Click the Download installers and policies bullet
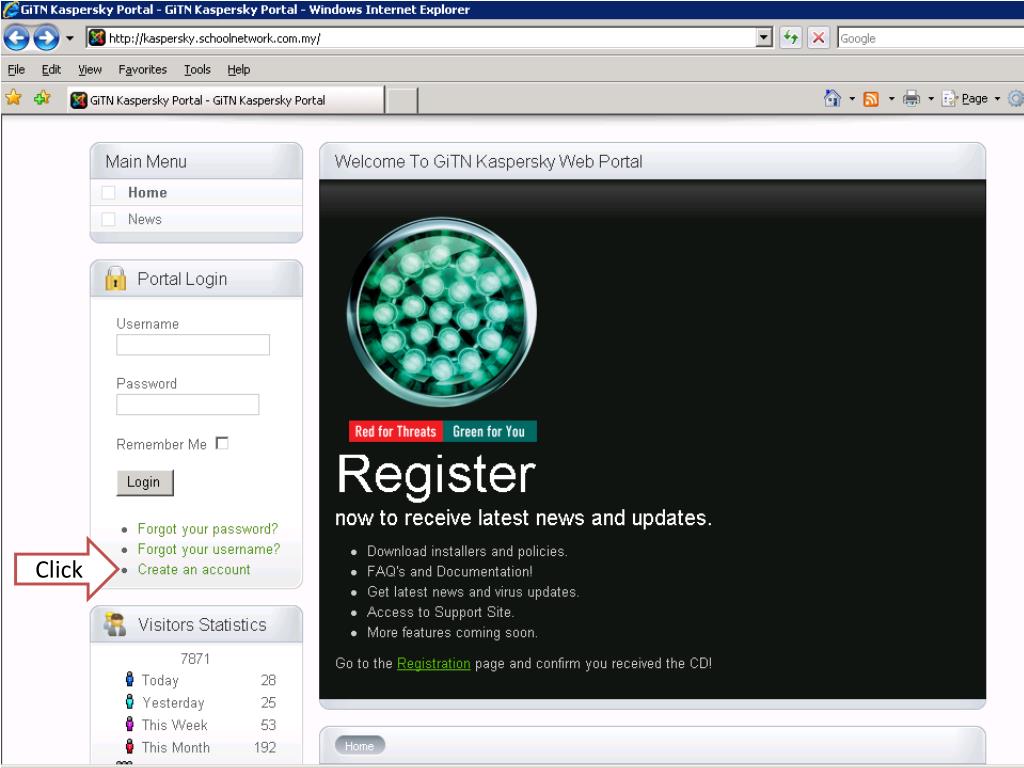The width and height of the screenshot is (1024, 768). click(467, 551)
